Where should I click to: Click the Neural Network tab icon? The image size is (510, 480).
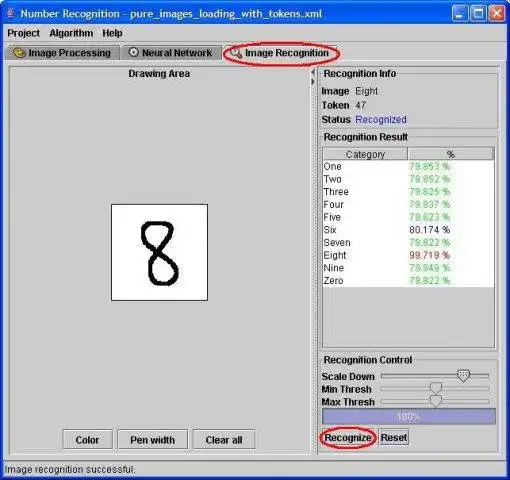[133, 52]
